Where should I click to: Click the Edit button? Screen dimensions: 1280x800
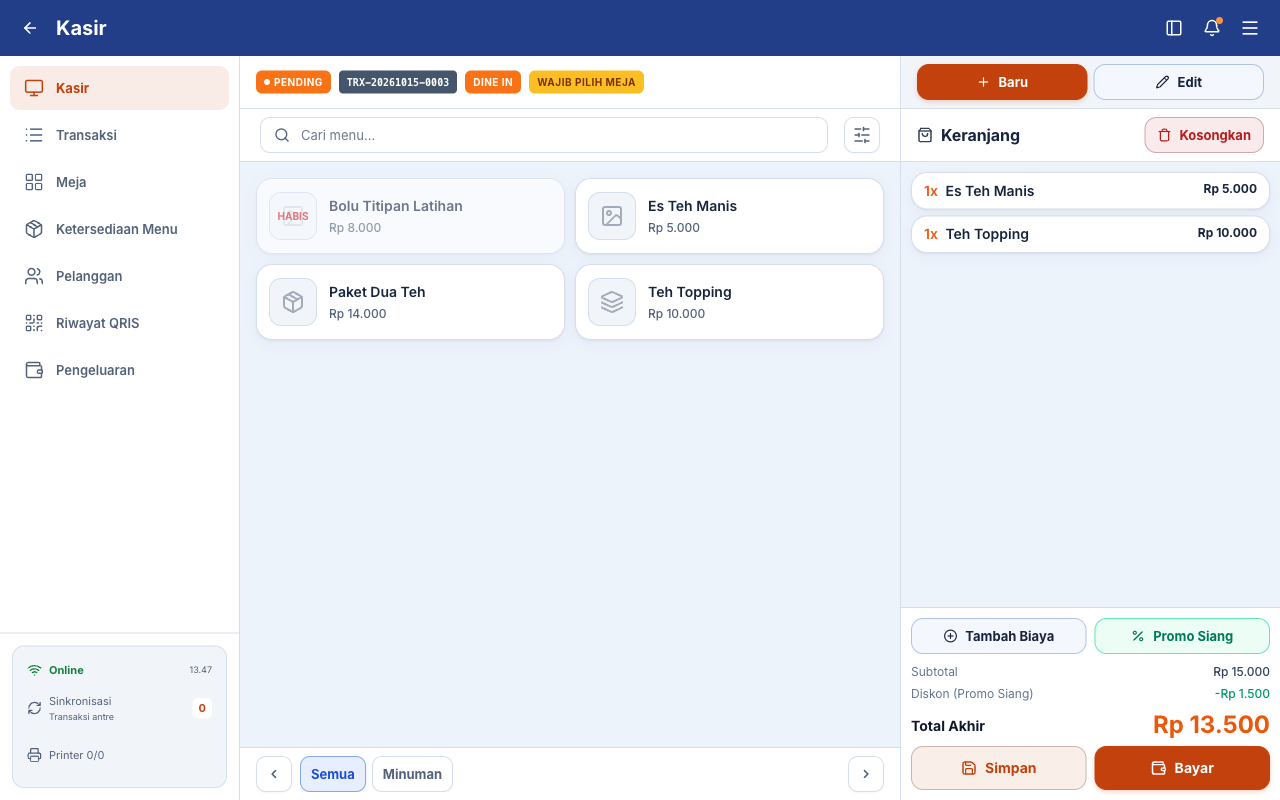(1179, 82)
